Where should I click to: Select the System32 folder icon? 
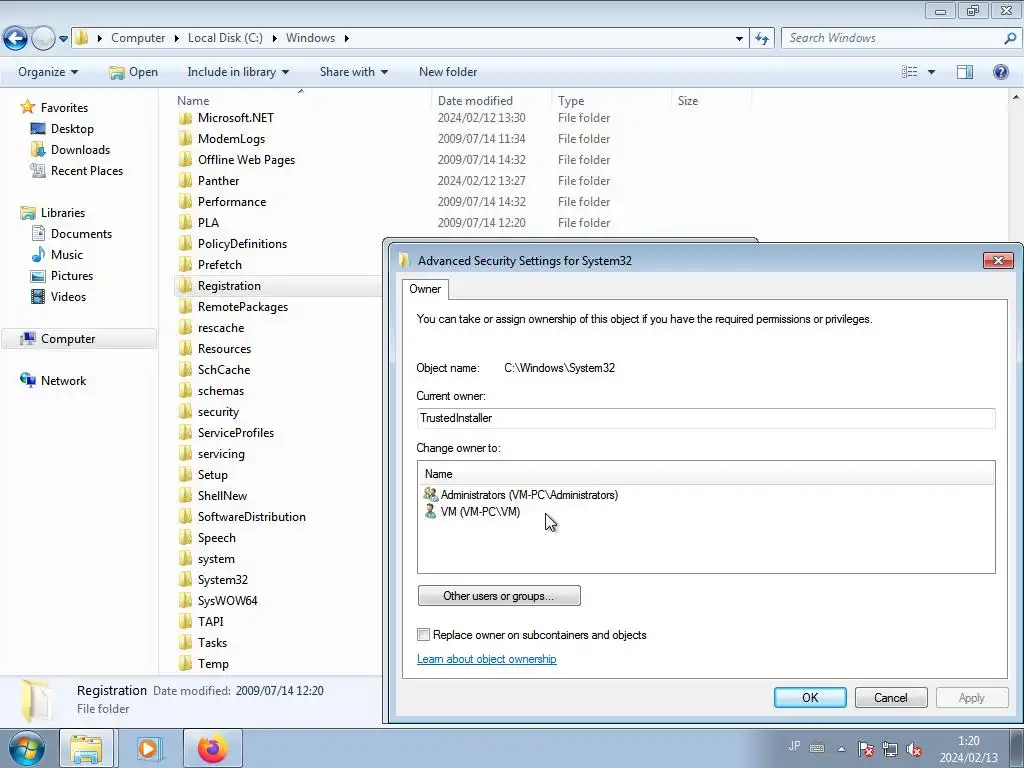pos(185,580)
